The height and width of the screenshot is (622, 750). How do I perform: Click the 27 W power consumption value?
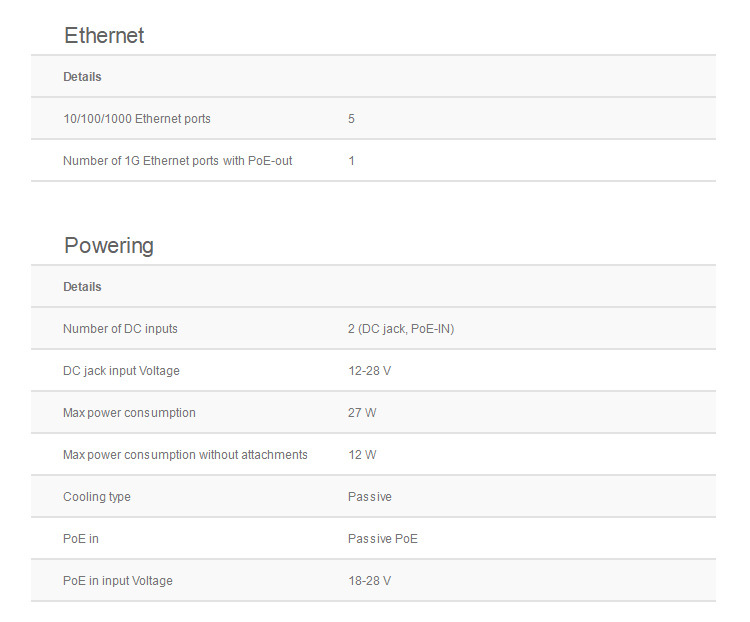click(362, 413)
